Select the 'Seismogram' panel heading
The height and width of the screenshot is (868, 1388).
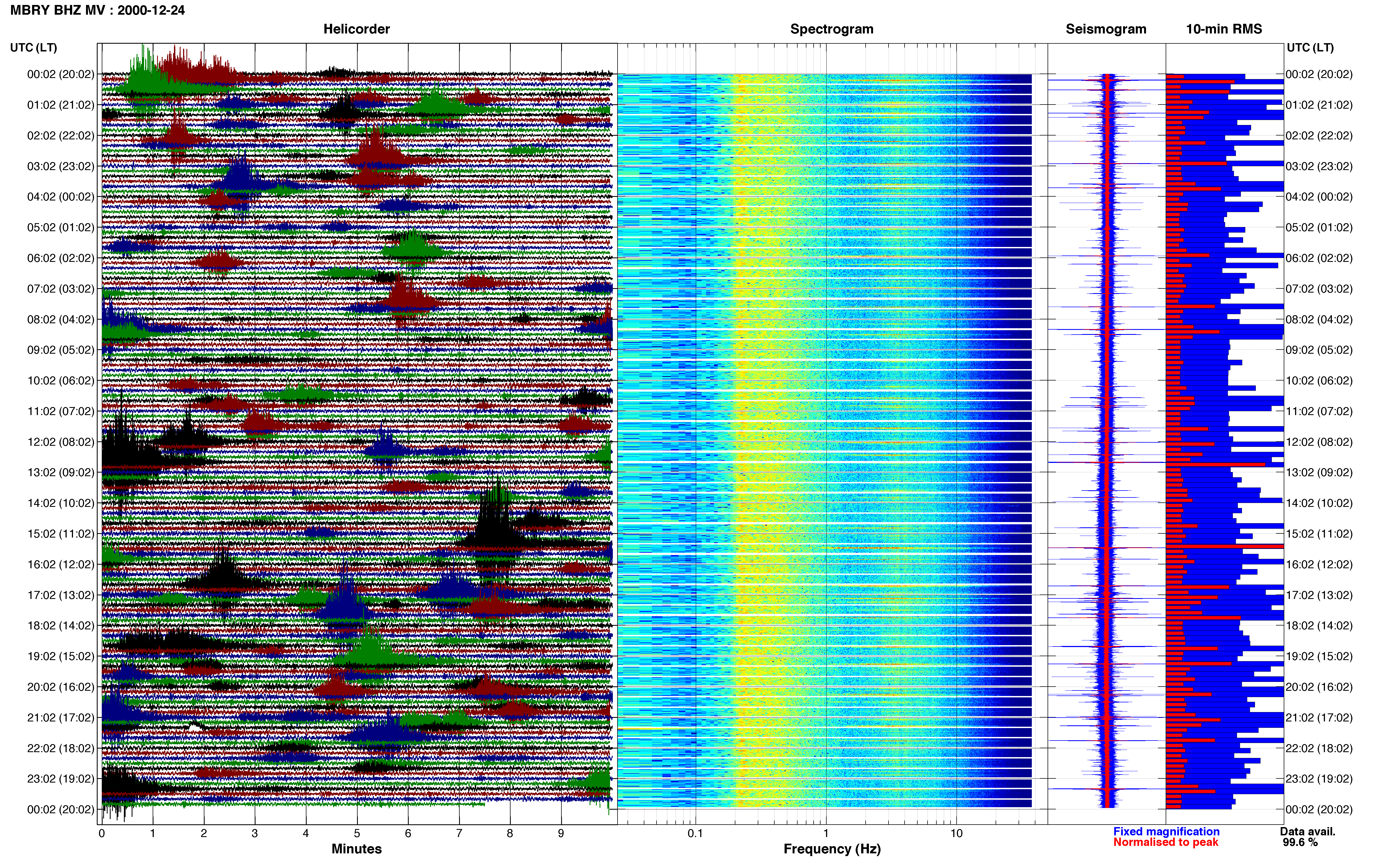pos(1106,29)
